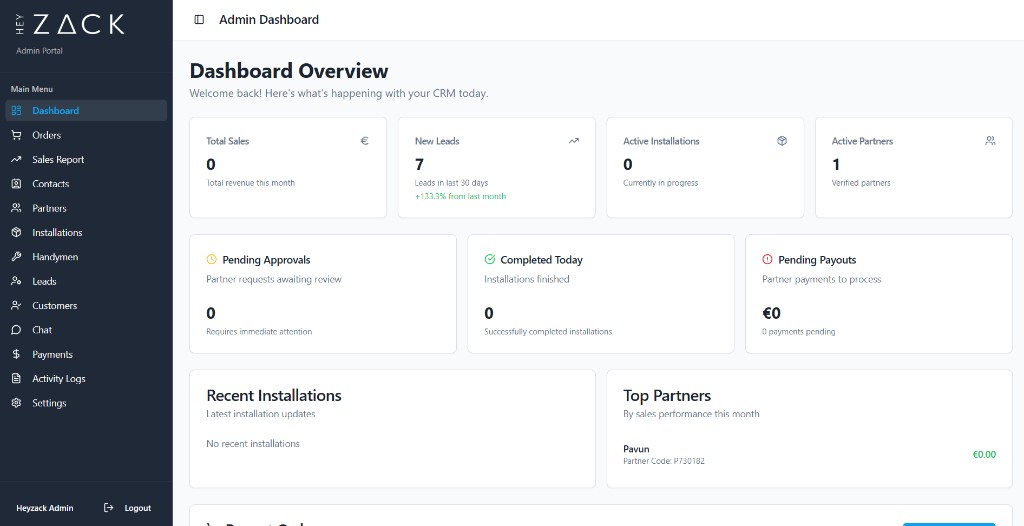Viewport: 1024px width, 526px height.
Task: Open Settings from the sidebar
Action: click(86, 403)
